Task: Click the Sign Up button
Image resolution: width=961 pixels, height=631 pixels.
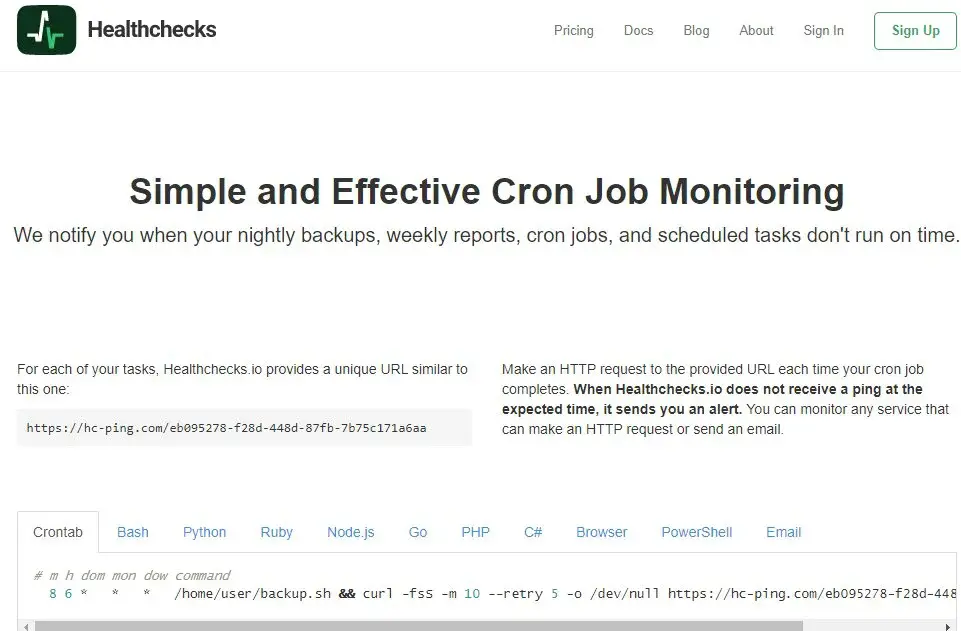Action: [x=915, y=31]
